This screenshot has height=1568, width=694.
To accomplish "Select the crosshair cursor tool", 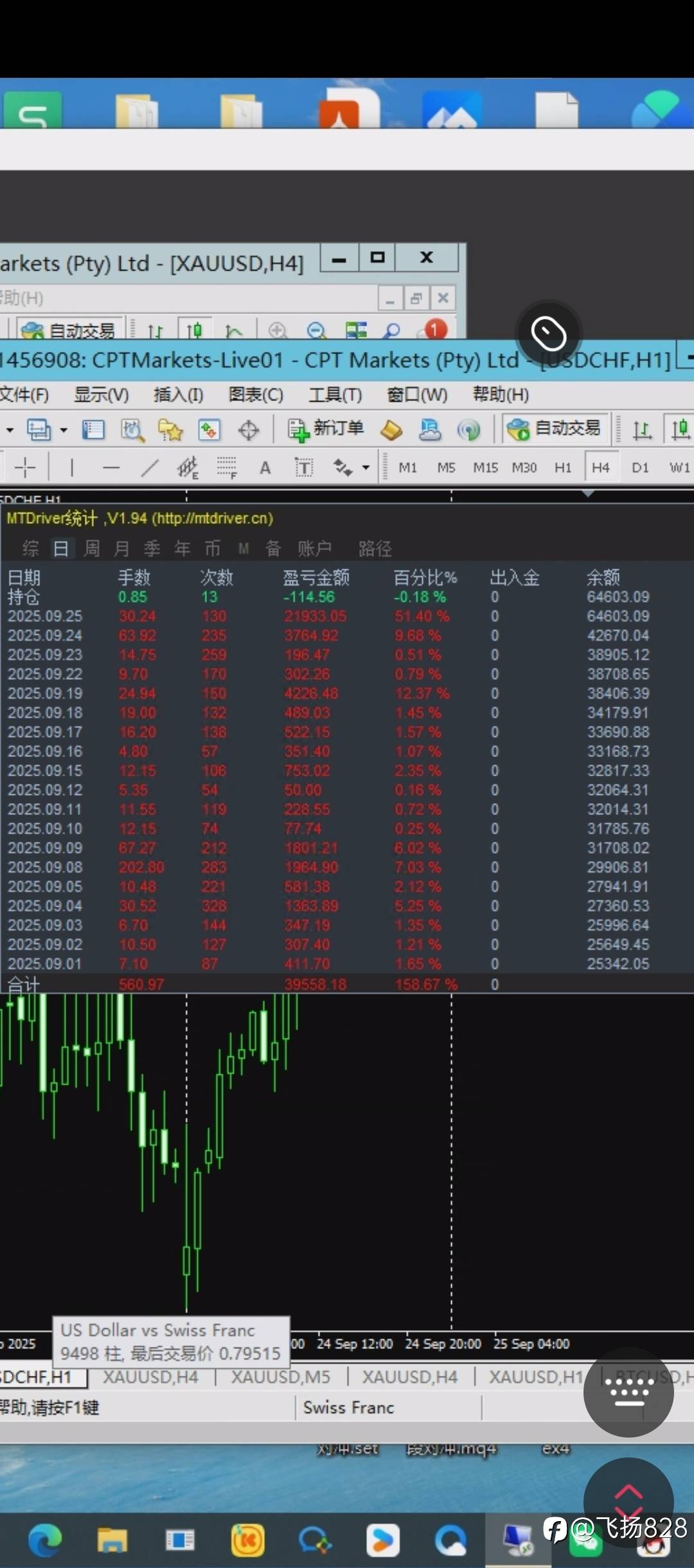I will point(25,467).
